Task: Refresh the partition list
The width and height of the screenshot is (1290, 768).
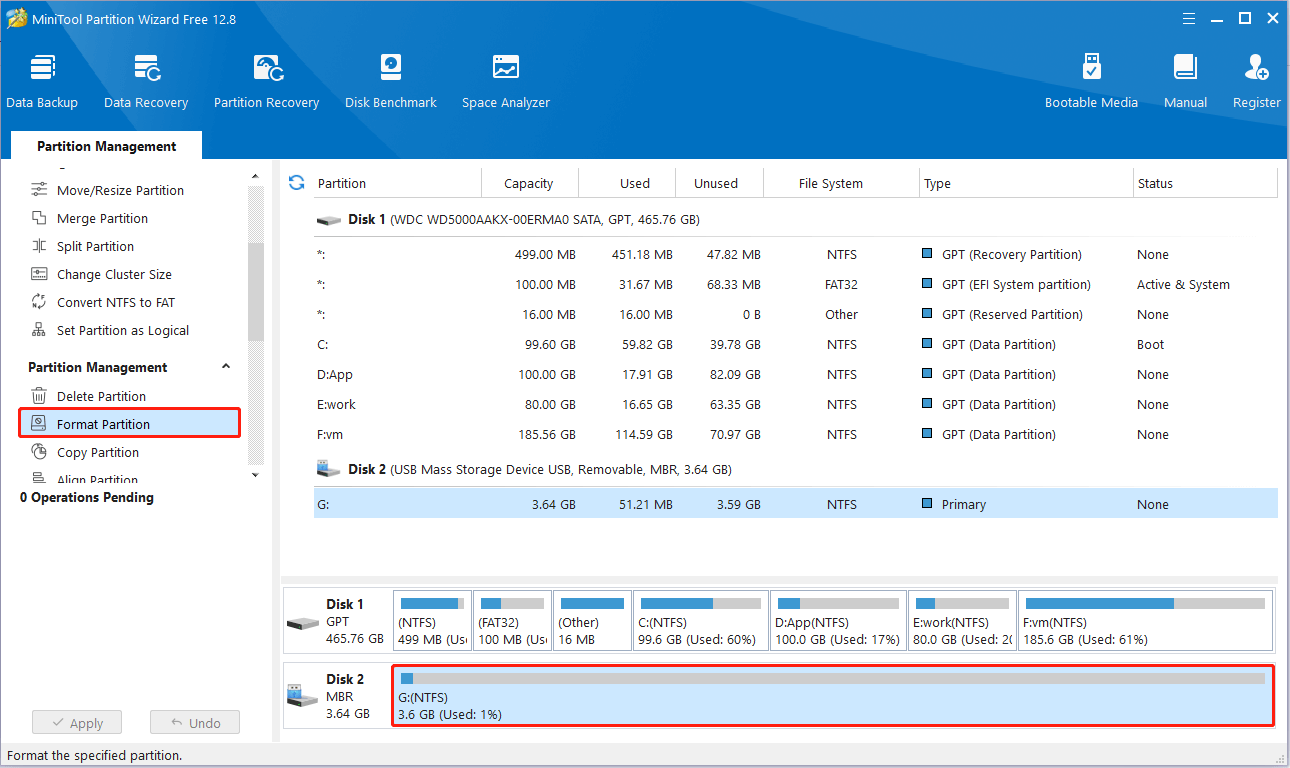Action: pyautogui.click(x=296, y=182)
